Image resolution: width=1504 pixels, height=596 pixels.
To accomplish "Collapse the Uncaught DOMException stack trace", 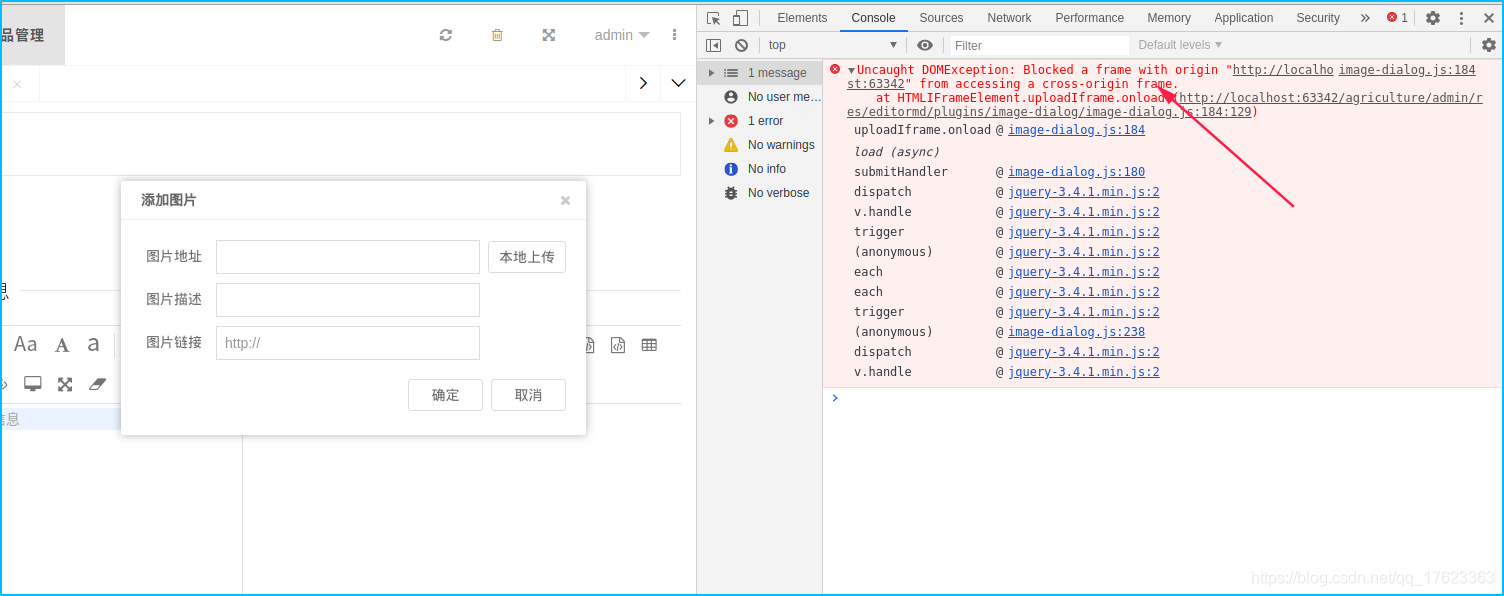I will 851,70.
